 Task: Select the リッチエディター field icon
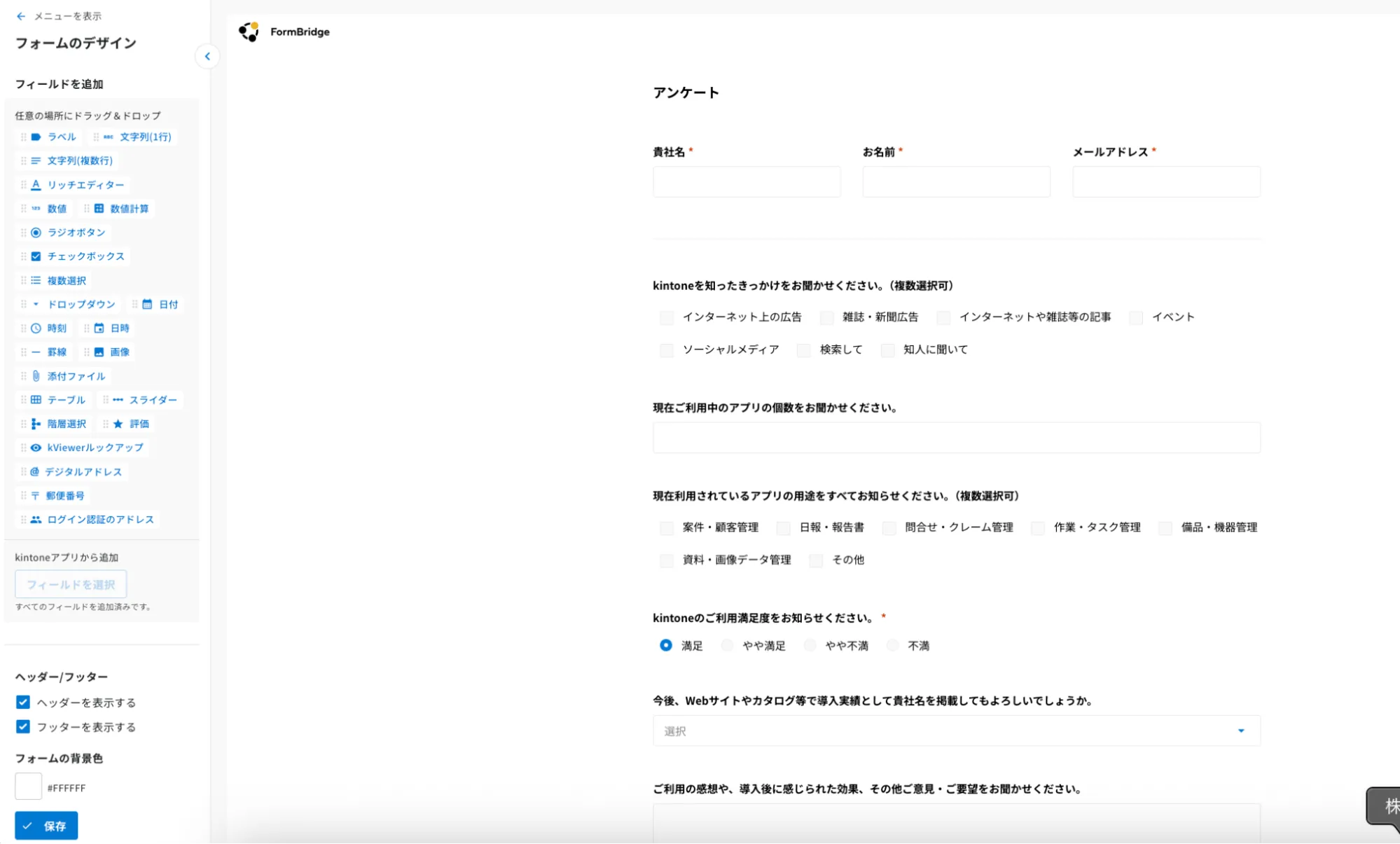pyautogui.click(x=36, y=185)
